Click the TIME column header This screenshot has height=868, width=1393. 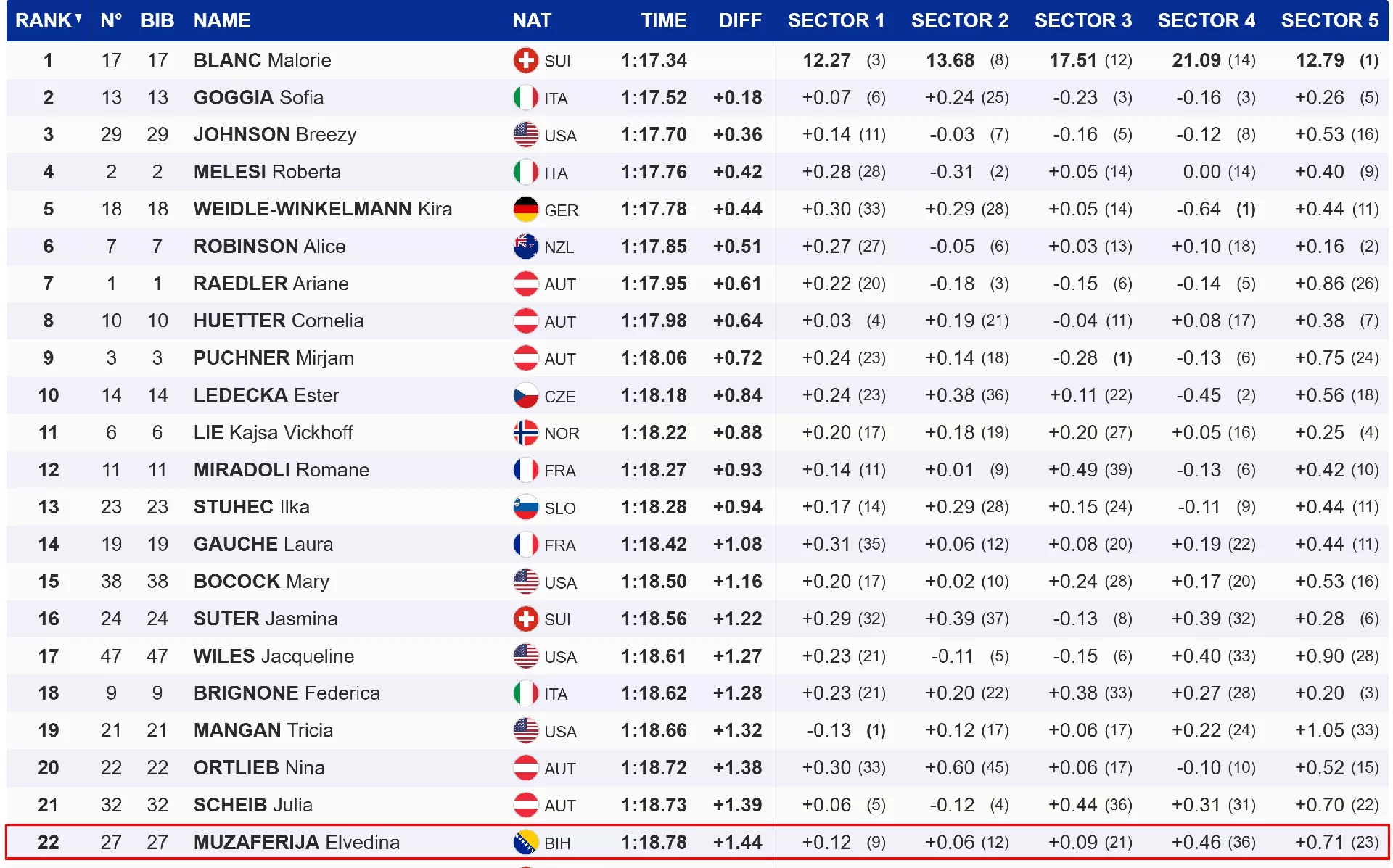663,20
